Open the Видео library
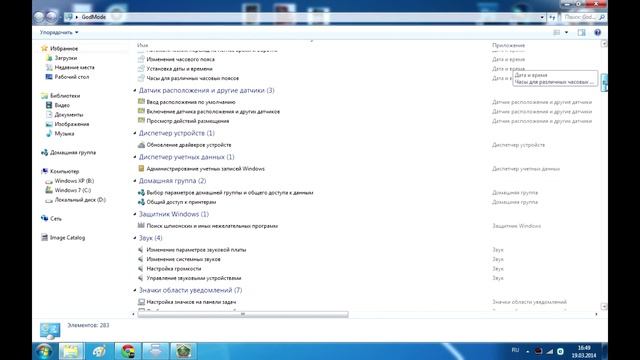The height and width of the screenshot is (360, 640). 62,105
